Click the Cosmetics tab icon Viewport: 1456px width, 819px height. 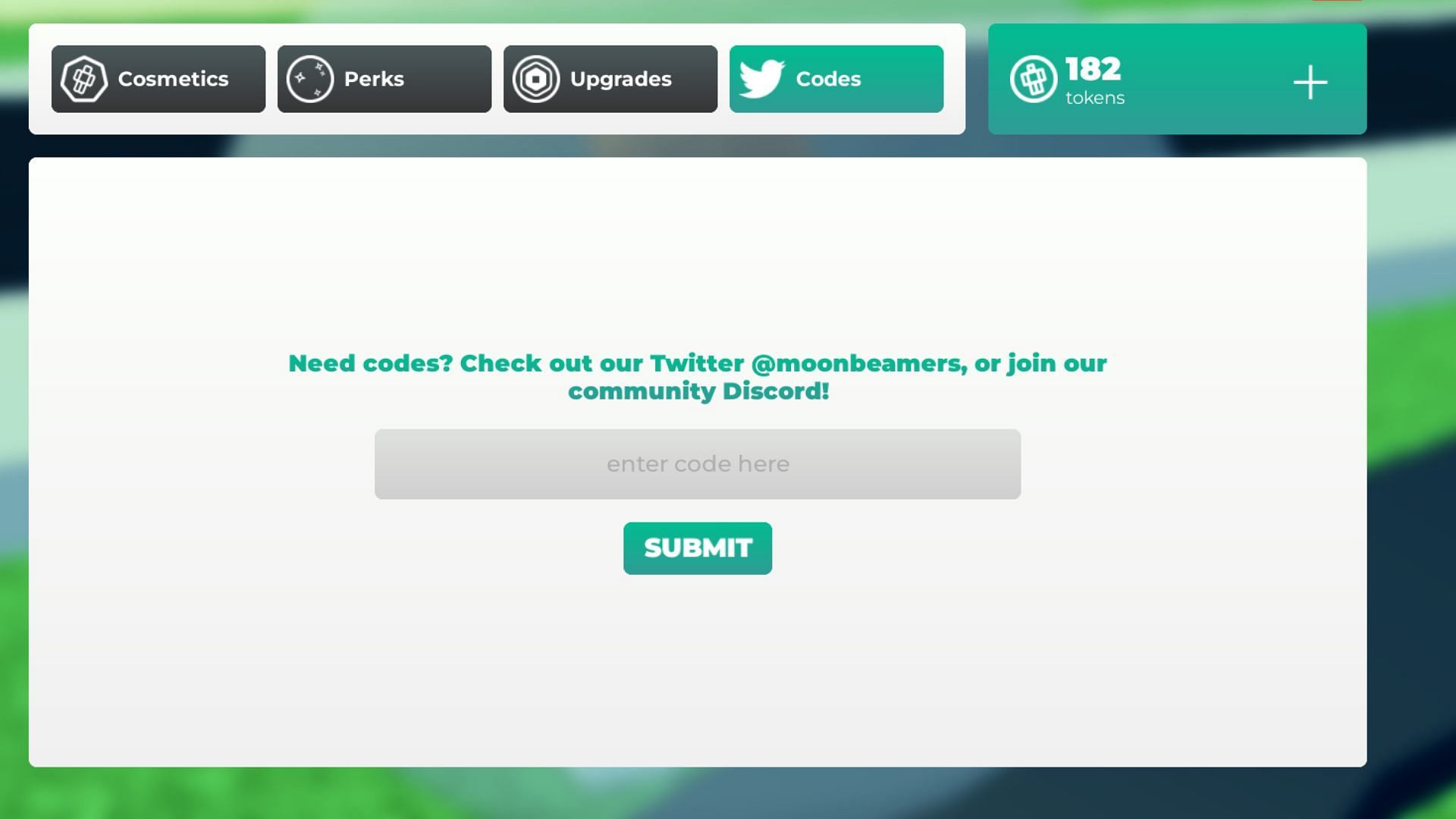click(x=83, y=78)
